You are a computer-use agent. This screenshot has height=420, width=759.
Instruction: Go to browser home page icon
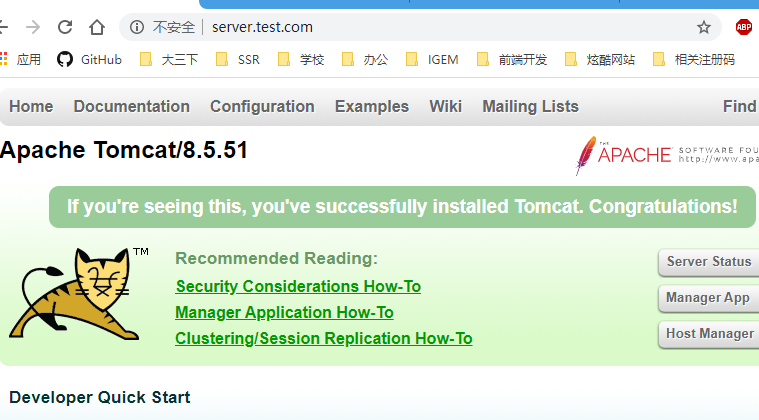tap(96, 27)
